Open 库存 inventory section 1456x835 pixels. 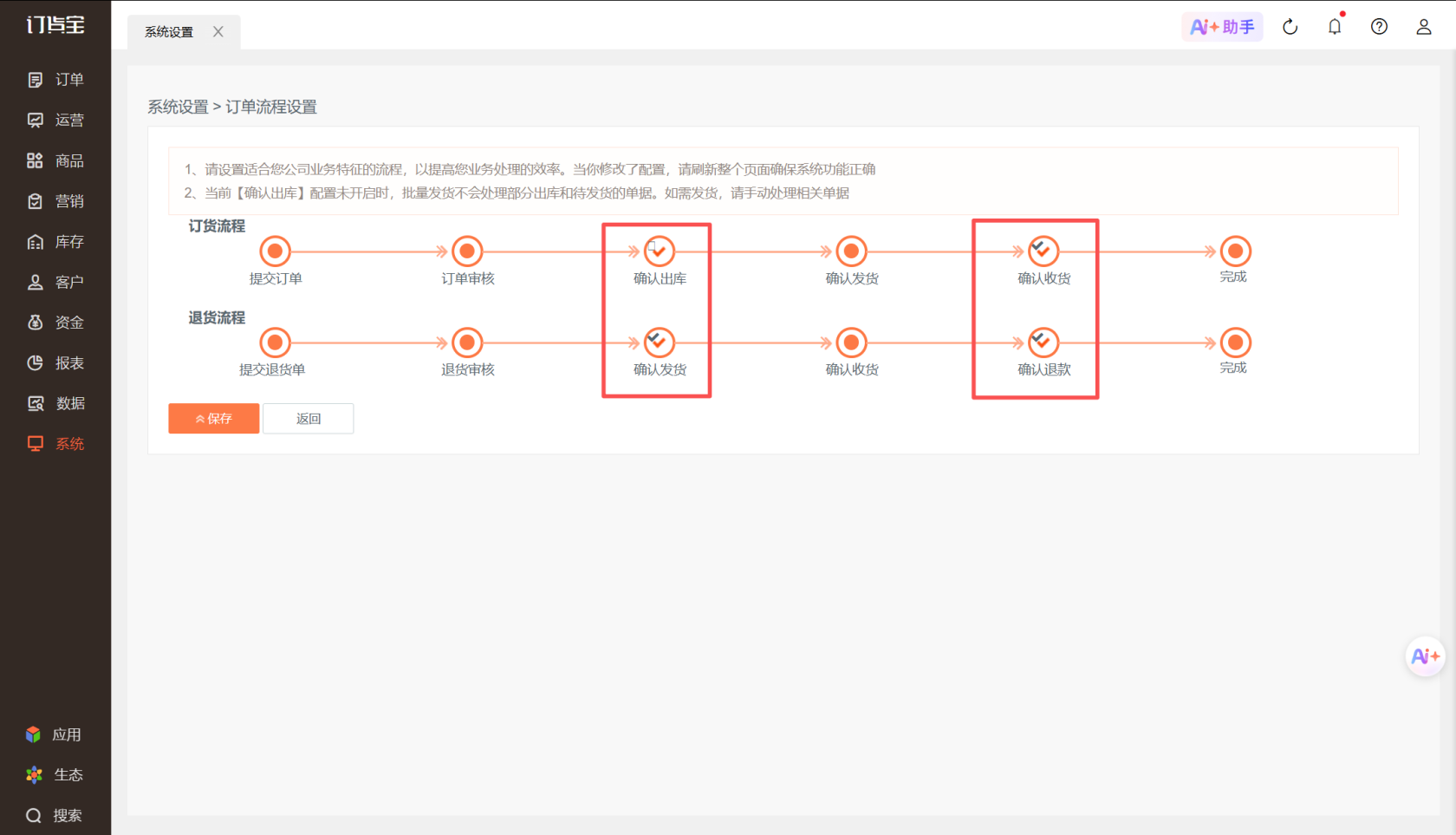pos(55,241)
